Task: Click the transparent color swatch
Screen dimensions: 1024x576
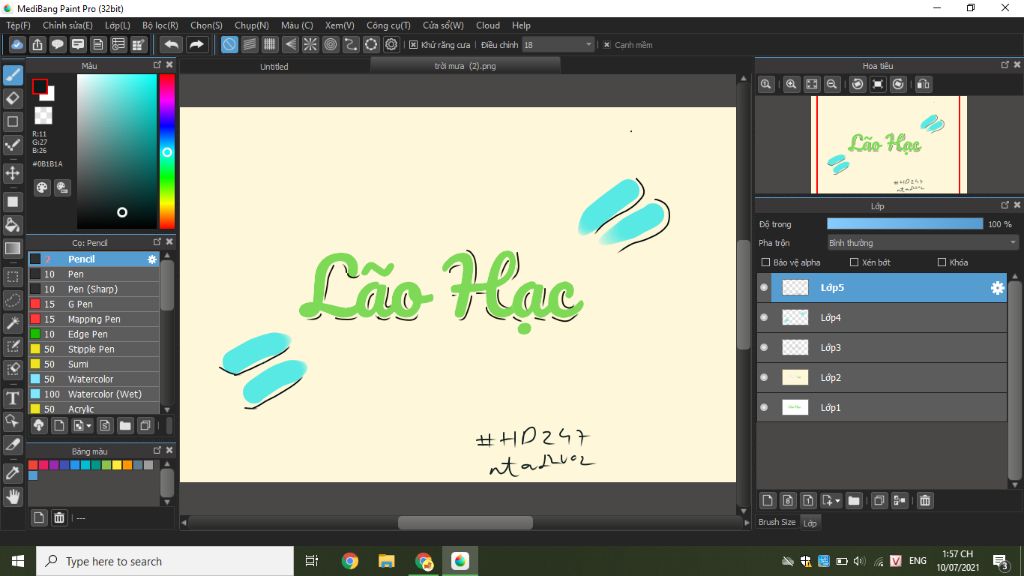Action: click(x=43, y=116)
